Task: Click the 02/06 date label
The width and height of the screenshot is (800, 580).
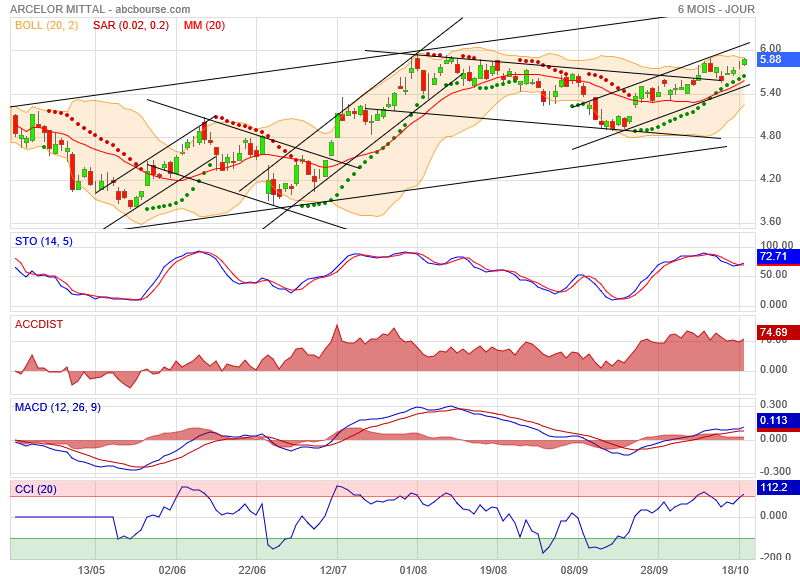Action: point(172,570)
